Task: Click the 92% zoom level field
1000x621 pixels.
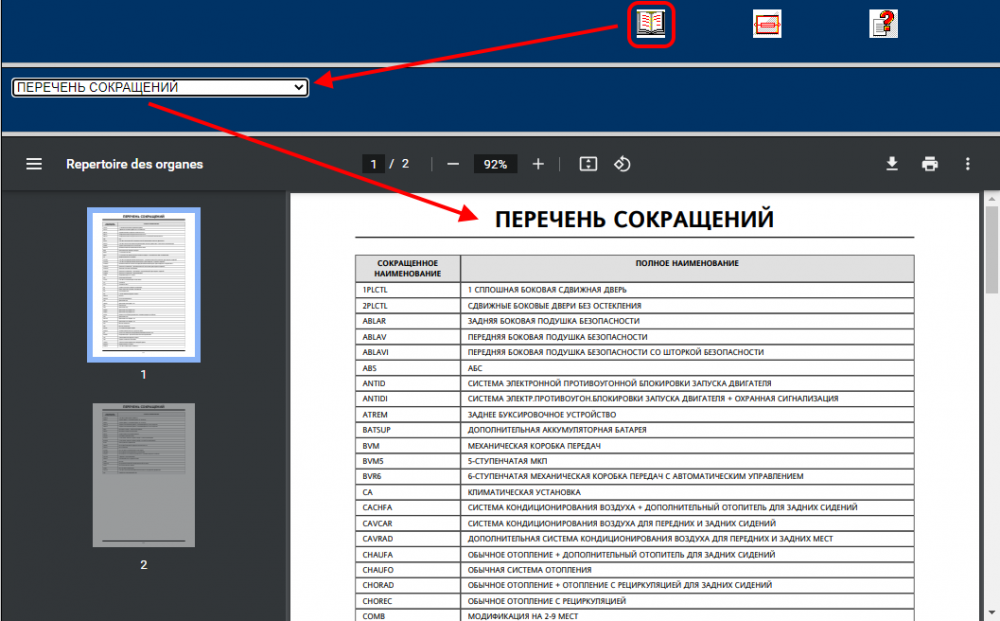Action: [495, 164]
